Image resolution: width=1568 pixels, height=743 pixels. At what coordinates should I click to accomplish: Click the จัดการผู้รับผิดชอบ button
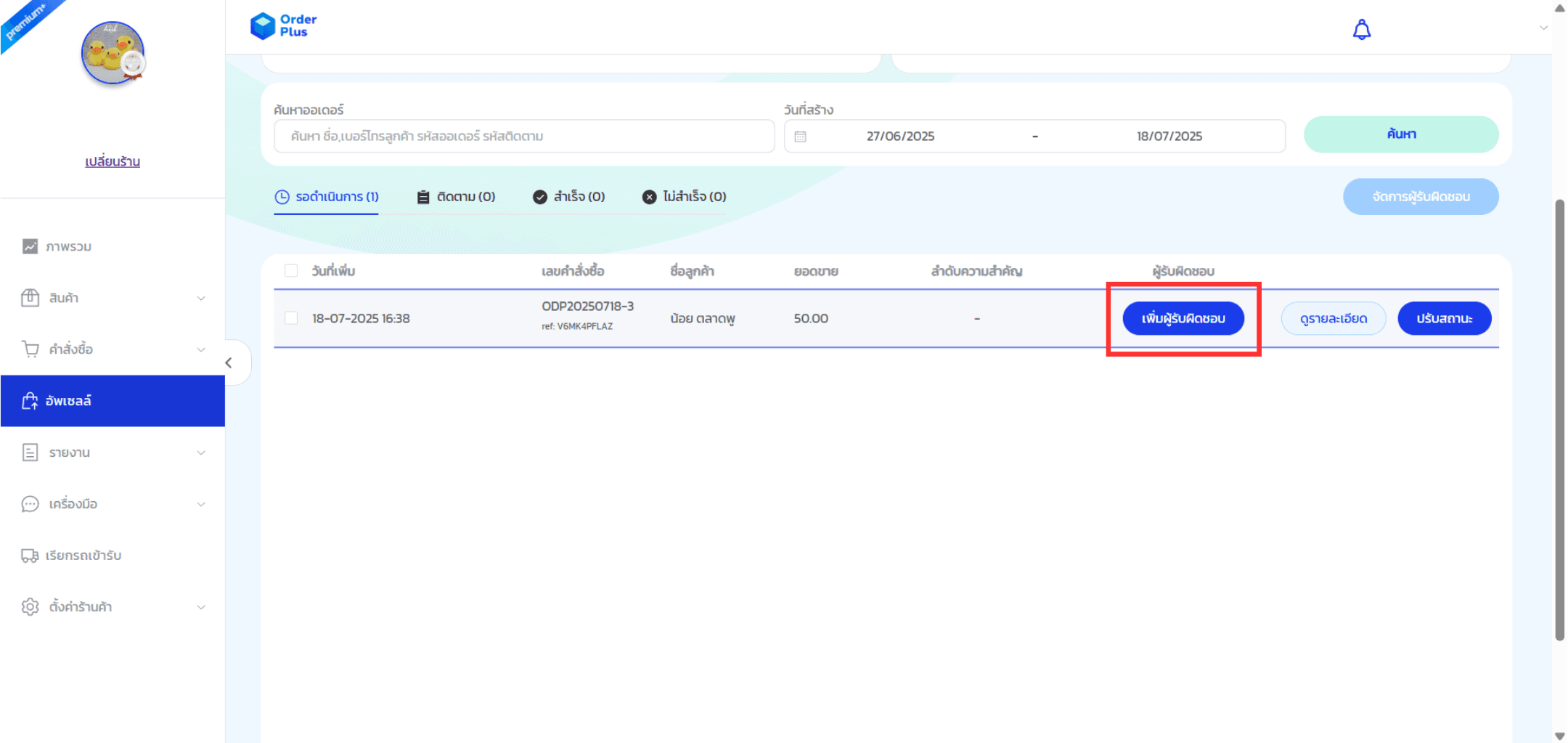(1421, 197)
